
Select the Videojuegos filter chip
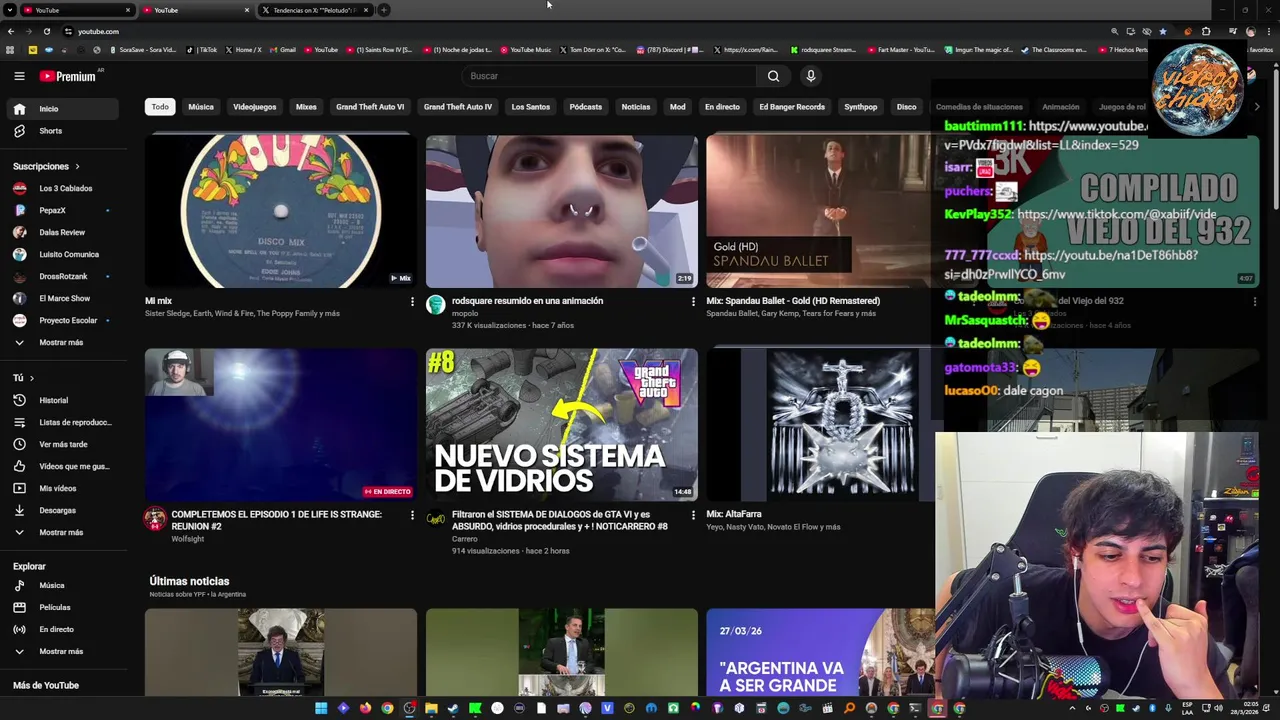click(x=254, y=107)
